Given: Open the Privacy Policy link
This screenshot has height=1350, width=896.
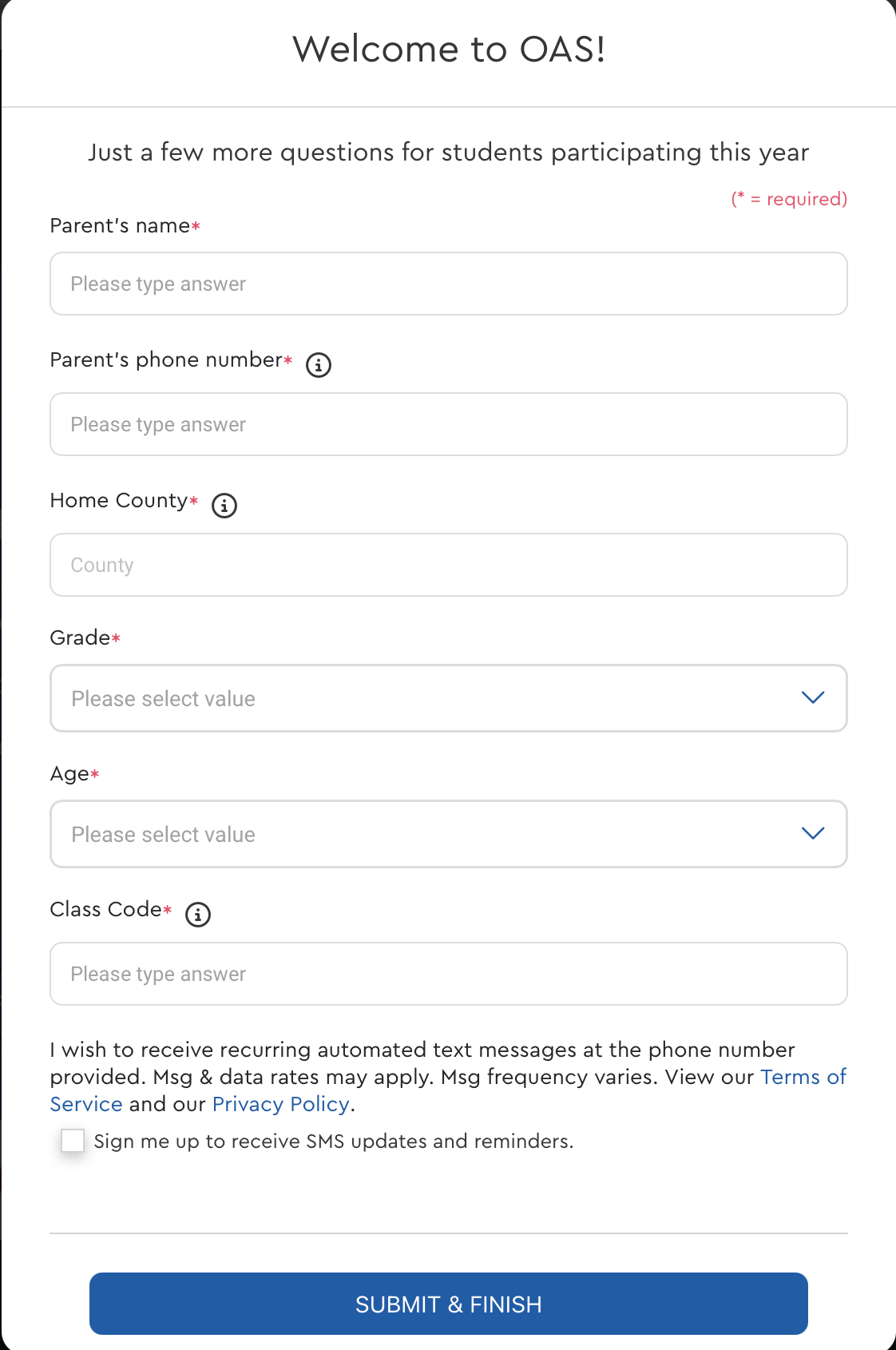Looking at the screenshot, I should 281,1104.
